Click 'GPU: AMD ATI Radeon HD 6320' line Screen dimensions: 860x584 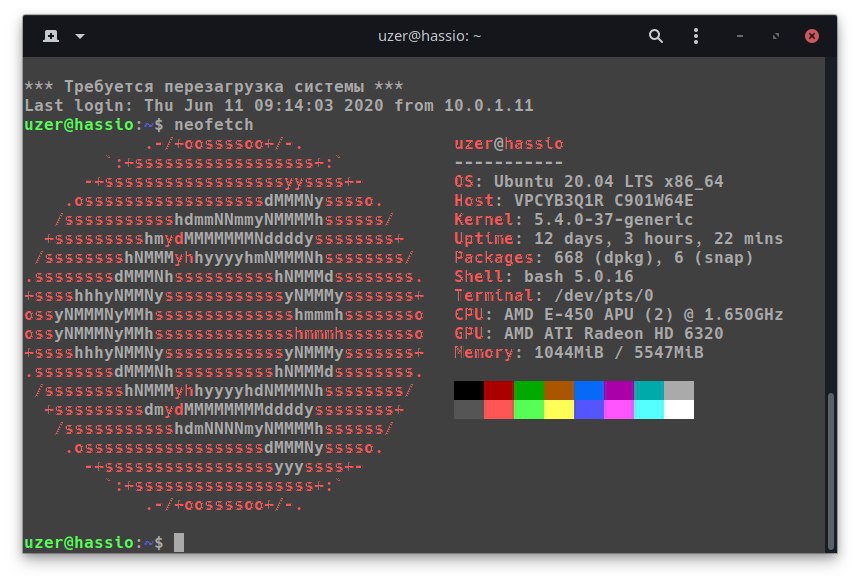tap(589, 333)
